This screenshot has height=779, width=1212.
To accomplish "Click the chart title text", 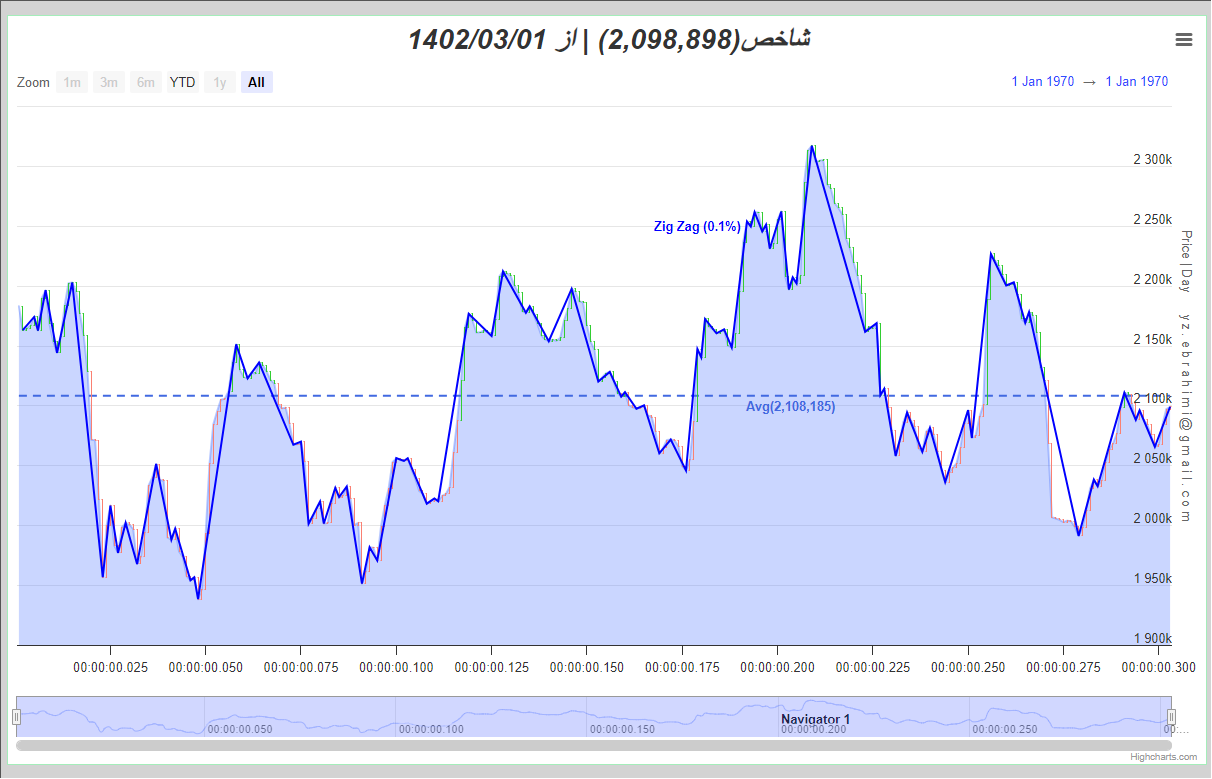I will (609, 40).
